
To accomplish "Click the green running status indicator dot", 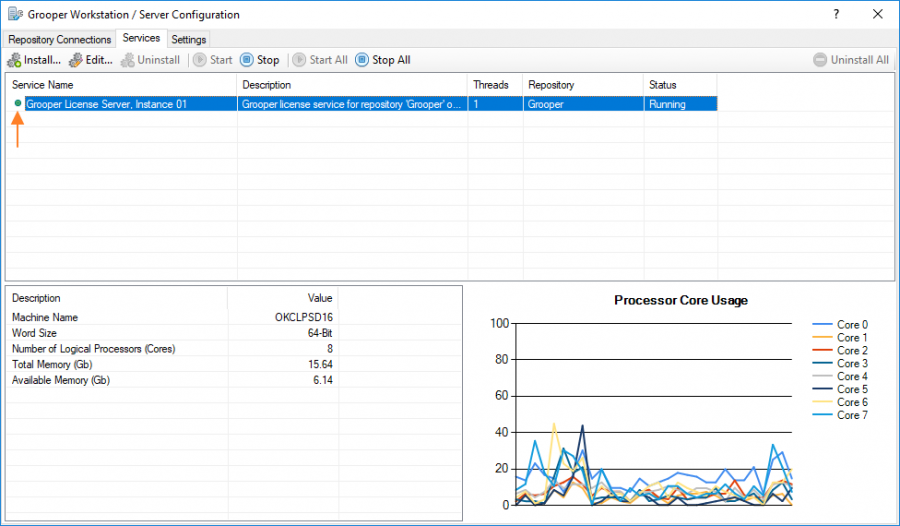I will coord(18,103).
